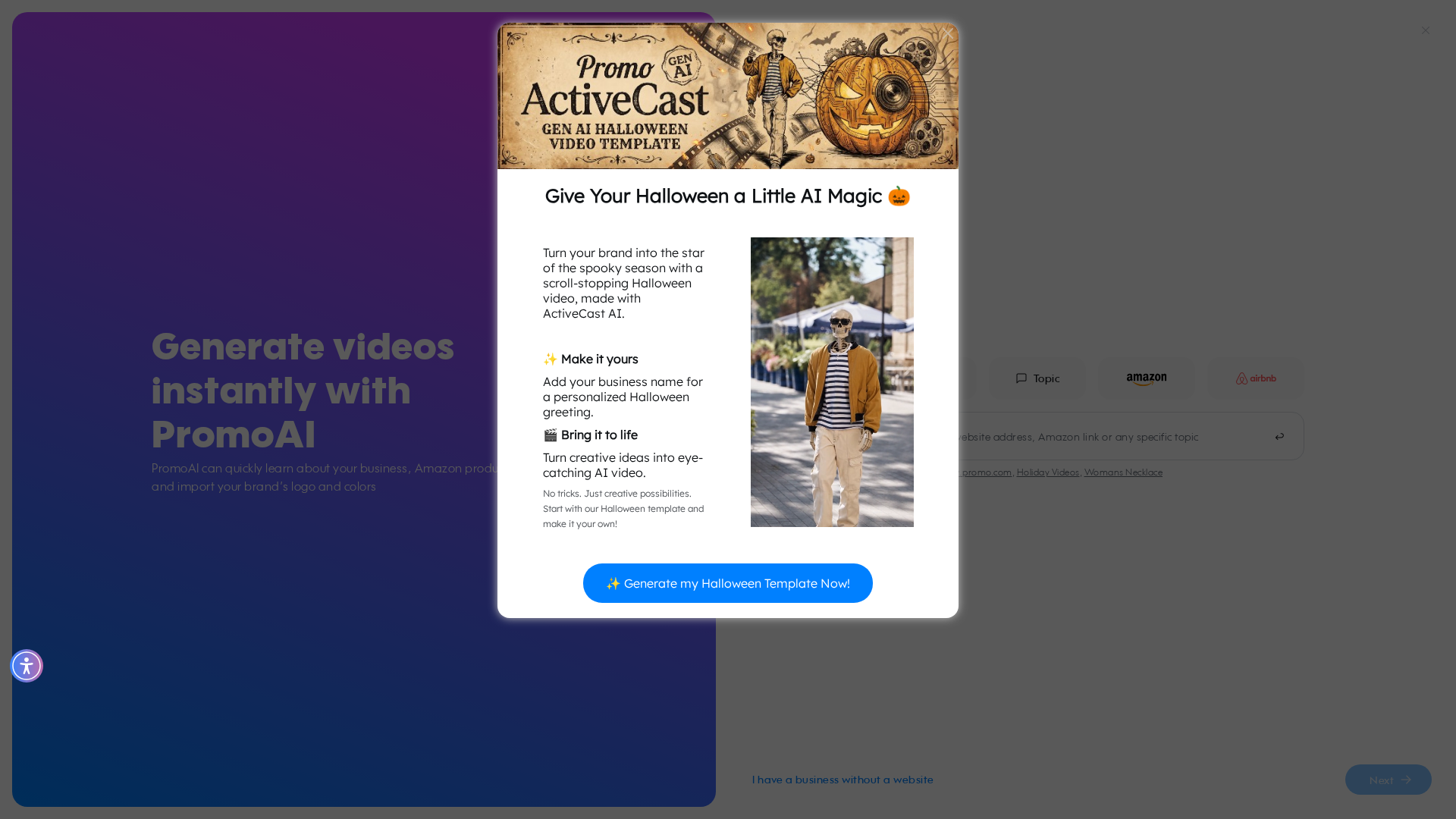This screenshot has width=1456, height=819.
Task: Select the Amazon source tab
Action: coord(1147,378)
